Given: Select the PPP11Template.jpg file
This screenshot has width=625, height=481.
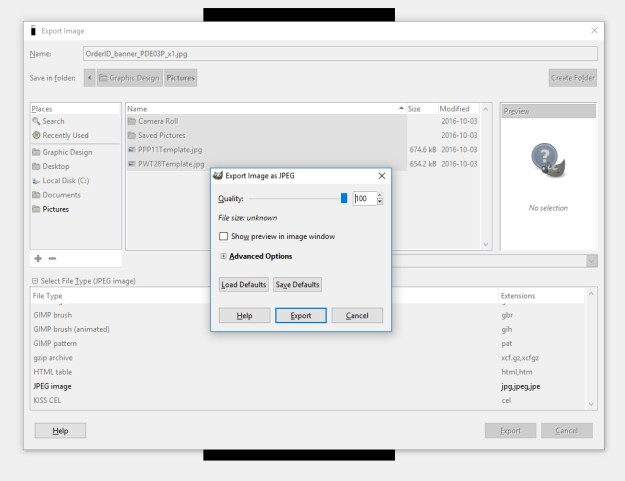Looking at the screenshot, I should click(170, 149).
